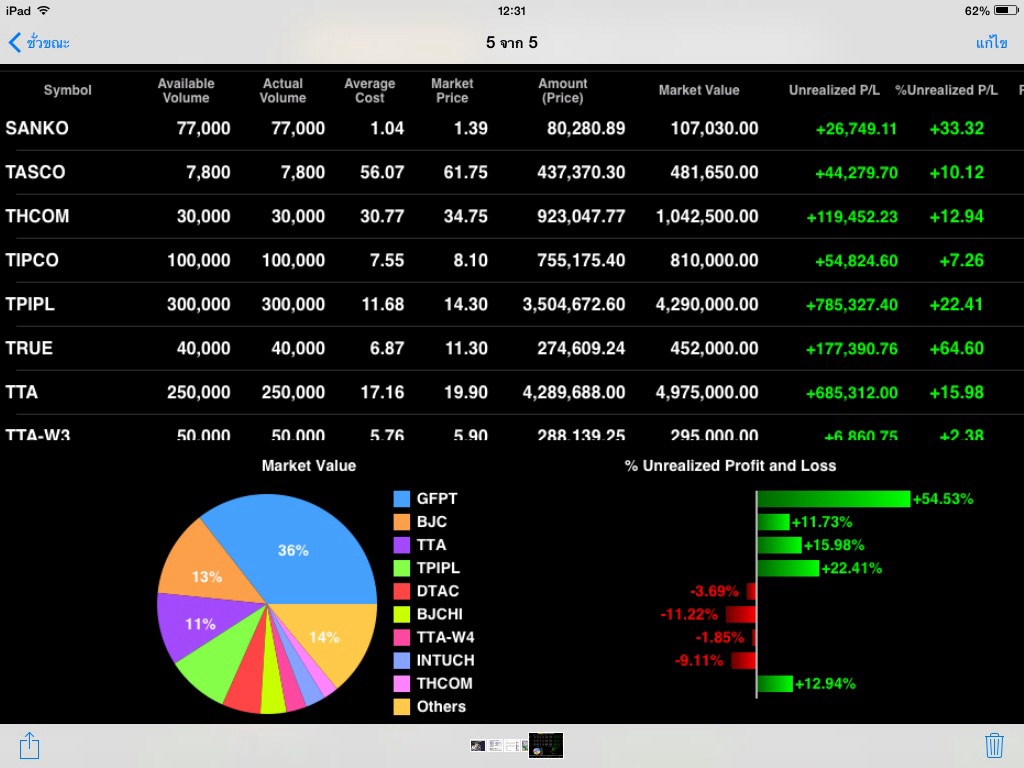Click the +54.53% profit bar
The width and height of the screenshot is (1024, 768).
tap(833, 499)
